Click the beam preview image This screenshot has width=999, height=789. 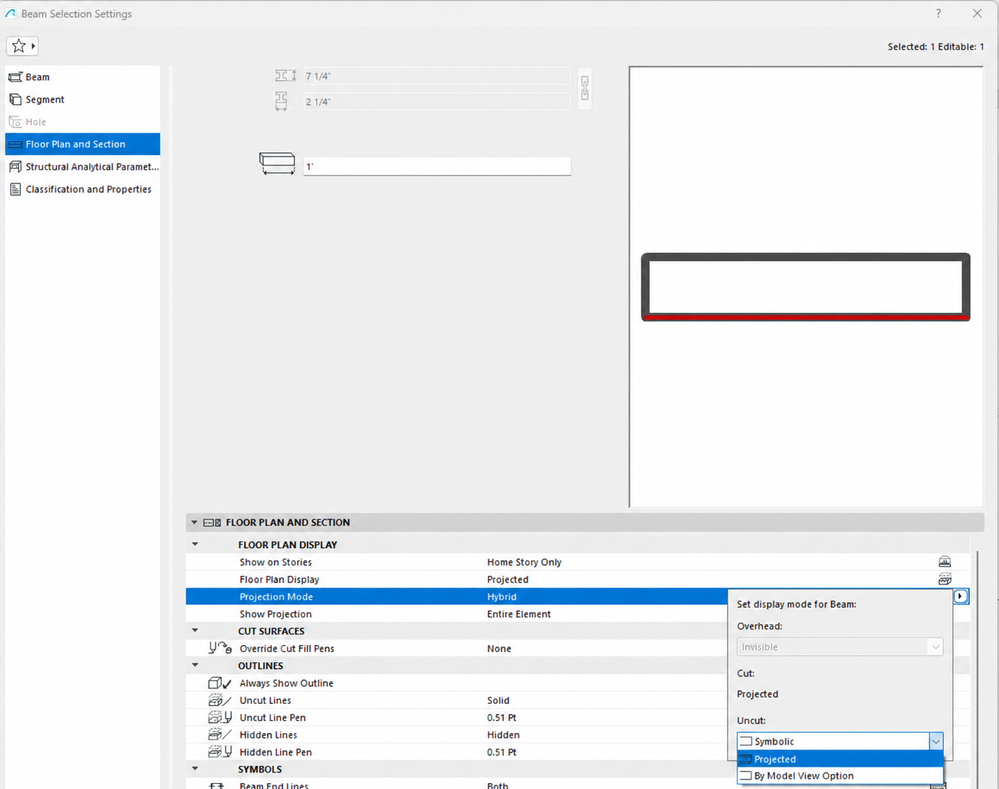click(x=806, y=287)
